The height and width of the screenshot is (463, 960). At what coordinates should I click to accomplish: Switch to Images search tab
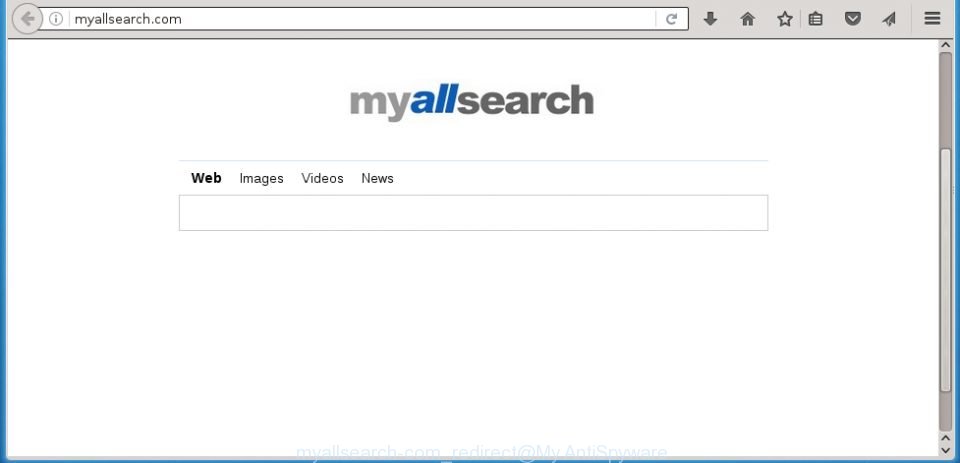coord(261,178)
